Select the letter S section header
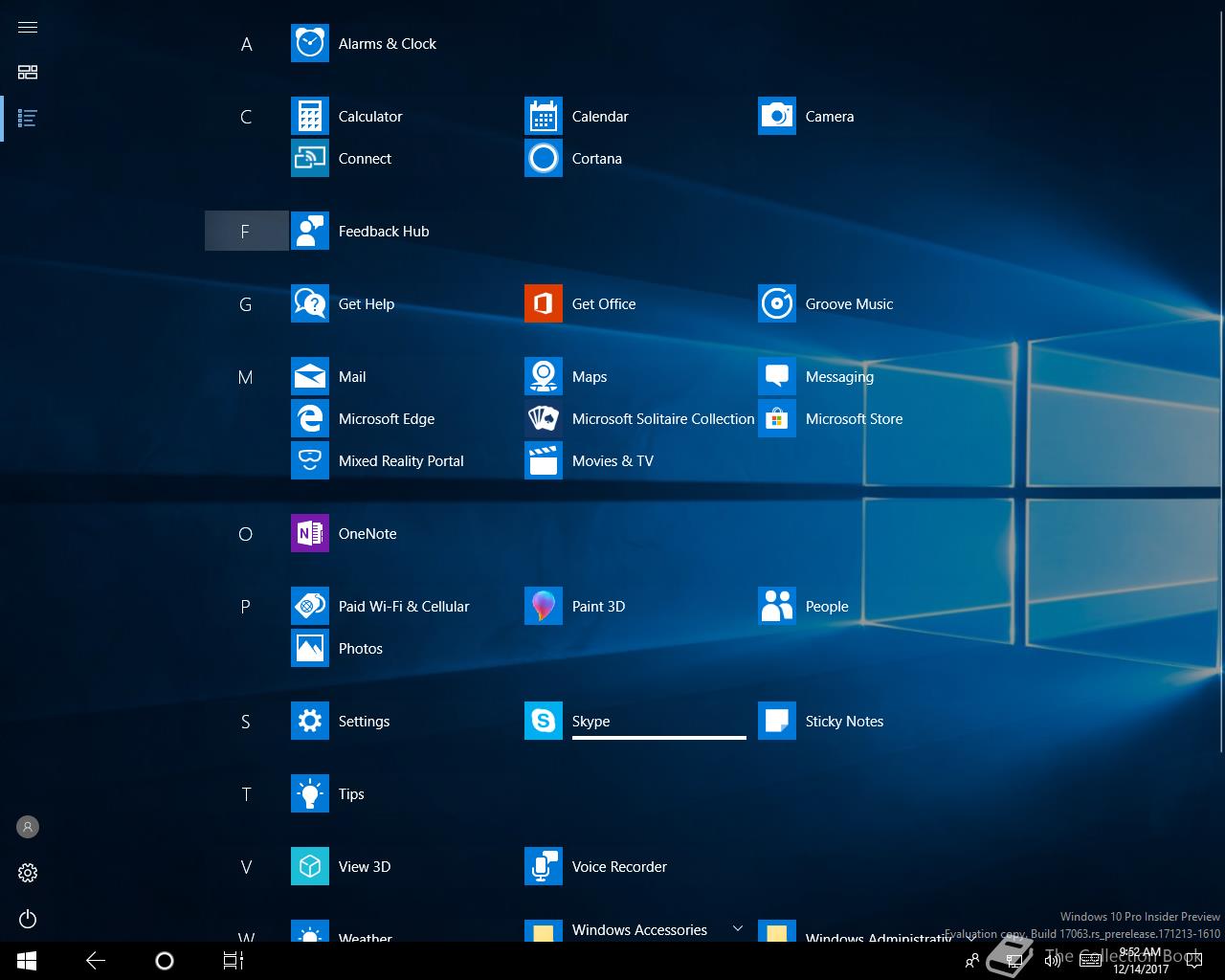This screenshot has width=1225, height=980. tap(246, 722)
